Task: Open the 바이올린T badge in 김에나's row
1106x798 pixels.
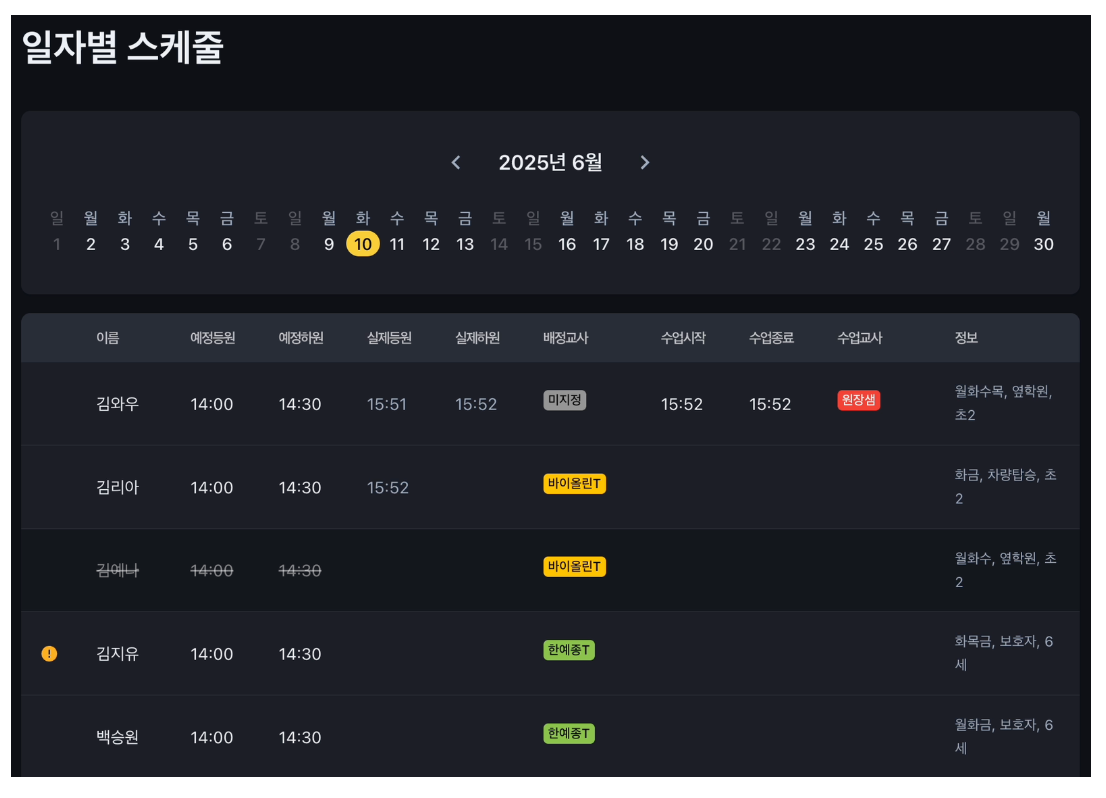Action: tap(575, 567)
